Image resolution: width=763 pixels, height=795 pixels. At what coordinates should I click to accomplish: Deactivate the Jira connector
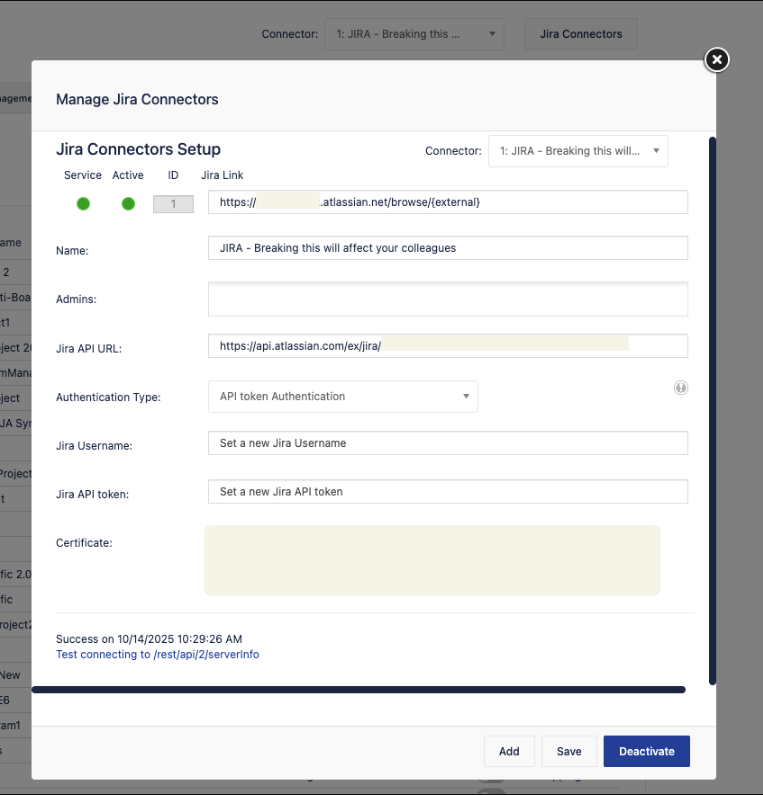click(646, 751)
